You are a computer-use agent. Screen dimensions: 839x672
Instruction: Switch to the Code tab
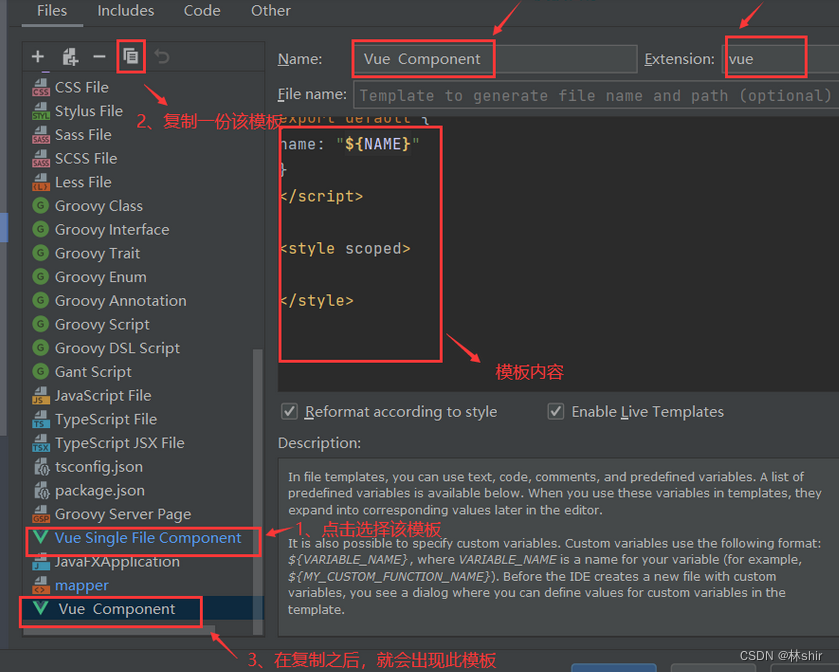pyautogui.click(x=202, y=11)
